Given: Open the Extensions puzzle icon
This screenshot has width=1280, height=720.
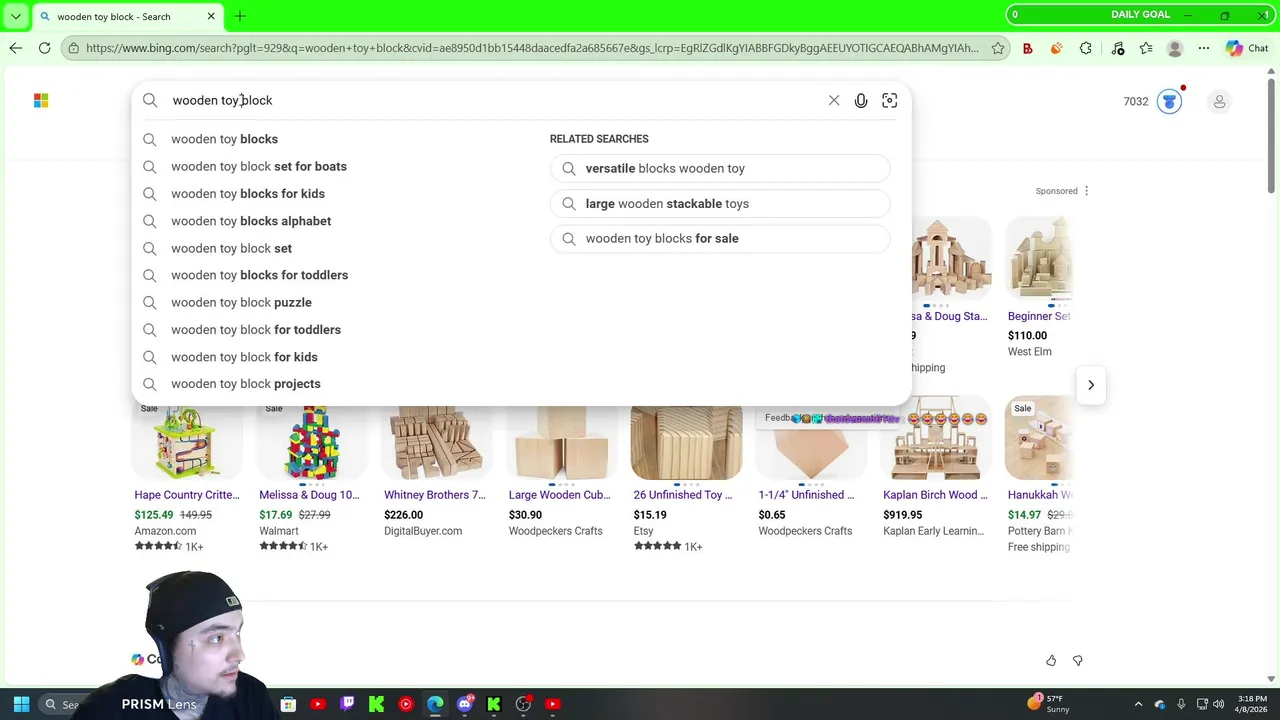Looking at the screenshot, I should coord(1086,48).
